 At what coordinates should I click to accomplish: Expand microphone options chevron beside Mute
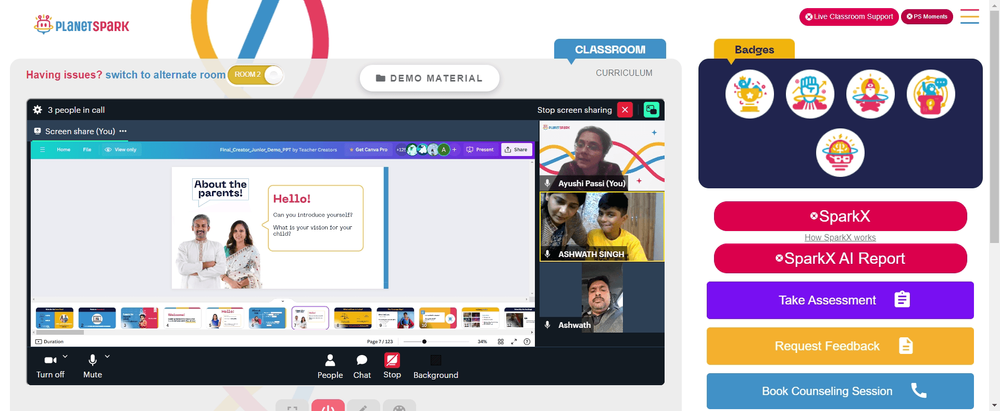[107, 356]
